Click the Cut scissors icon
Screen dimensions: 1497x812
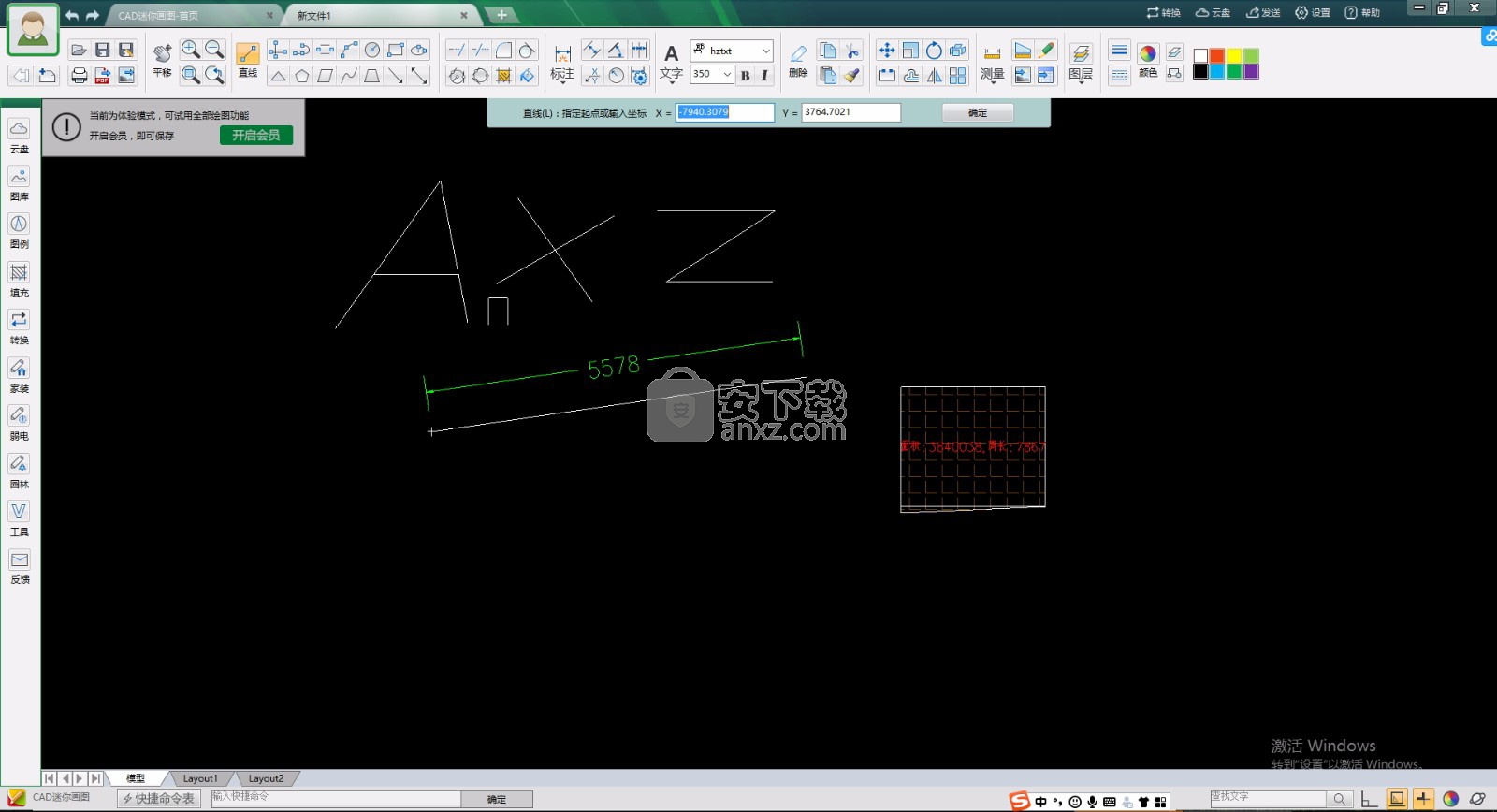(x=851, y=51)
